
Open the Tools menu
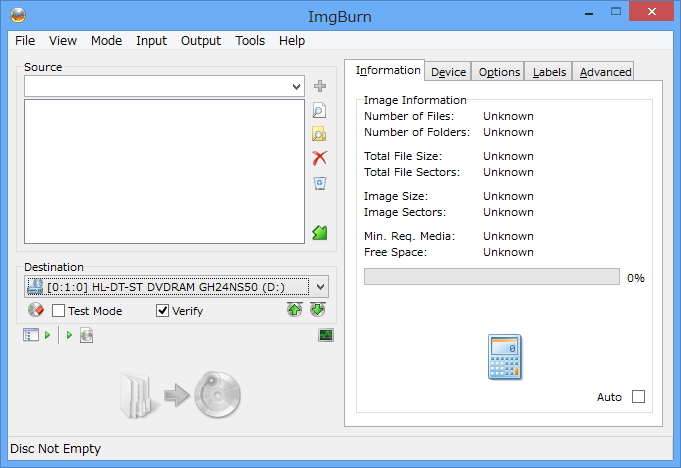point(250,41)
